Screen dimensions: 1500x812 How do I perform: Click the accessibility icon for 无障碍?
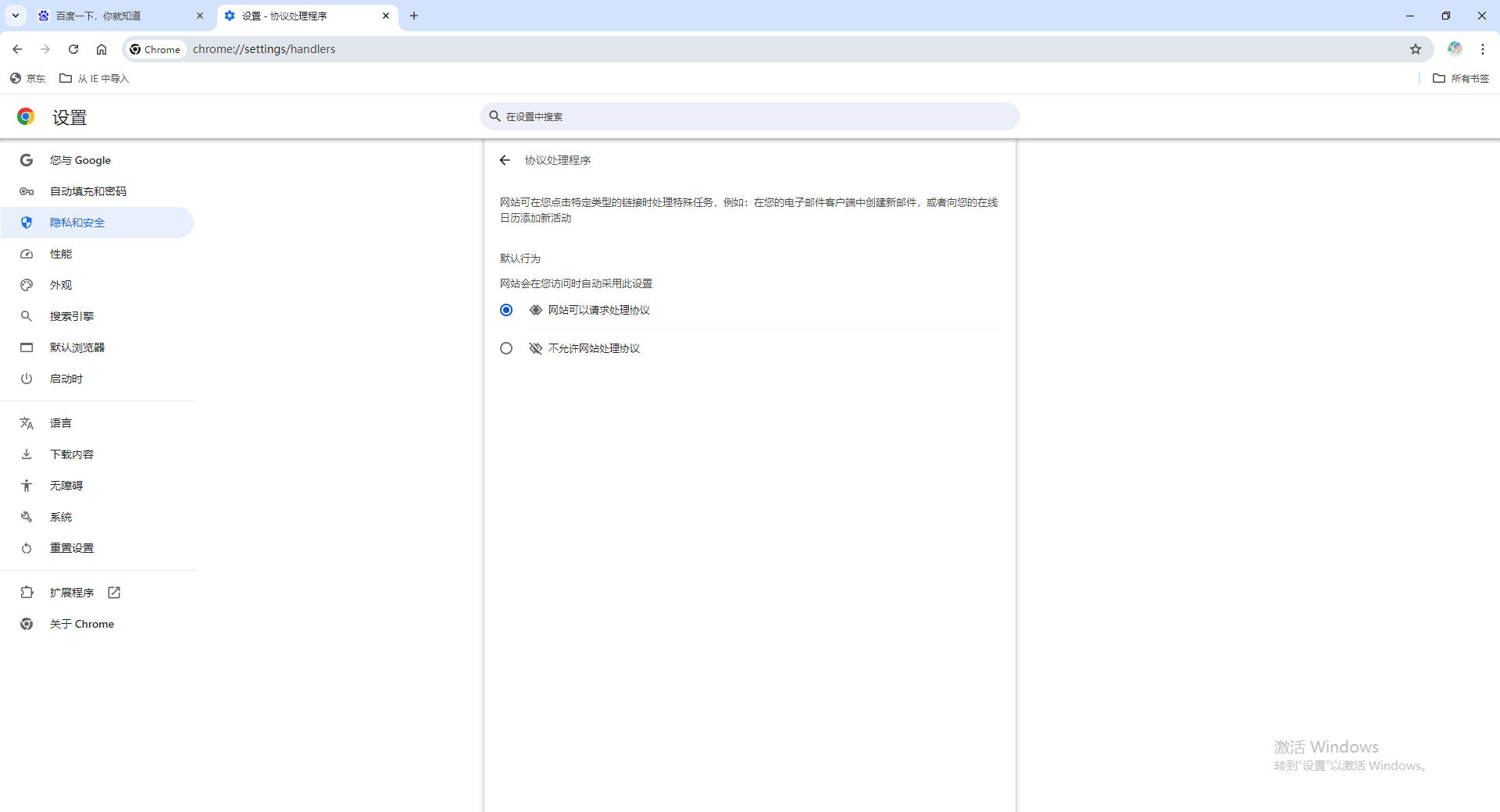pos(27,486)
